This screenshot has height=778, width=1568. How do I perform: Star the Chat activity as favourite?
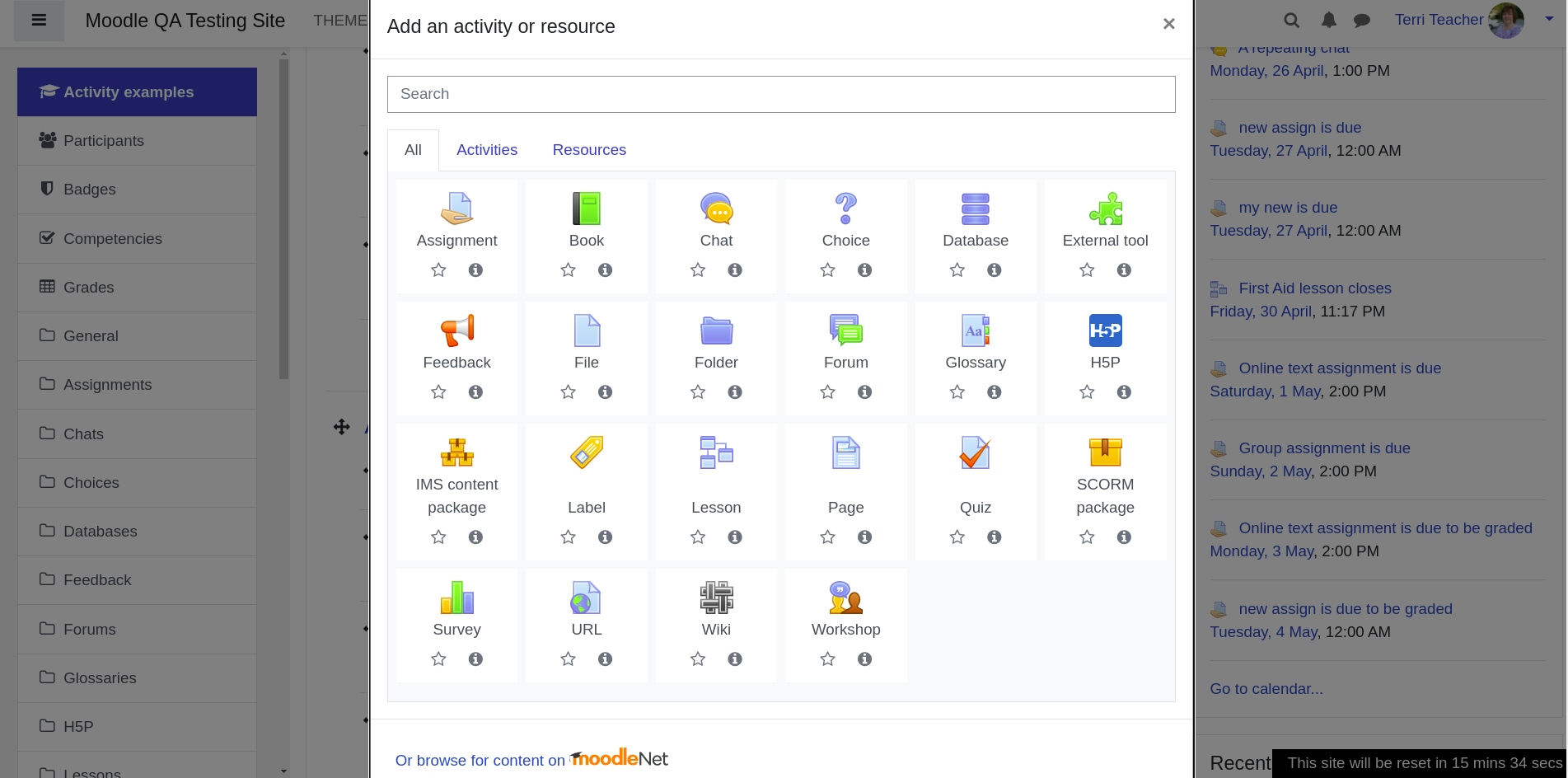tap(698, 269)
